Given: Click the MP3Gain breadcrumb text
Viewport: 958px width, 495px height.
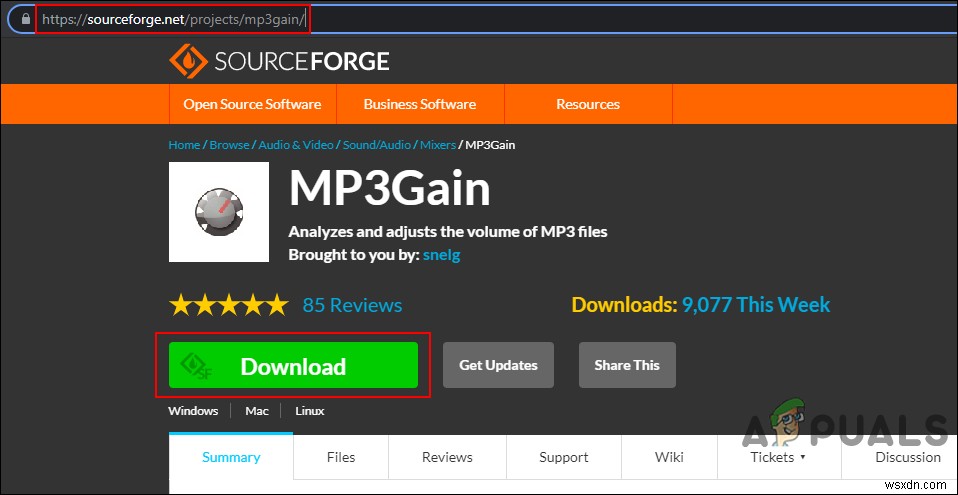Looking at the screenshot, I should click(490, 145).
